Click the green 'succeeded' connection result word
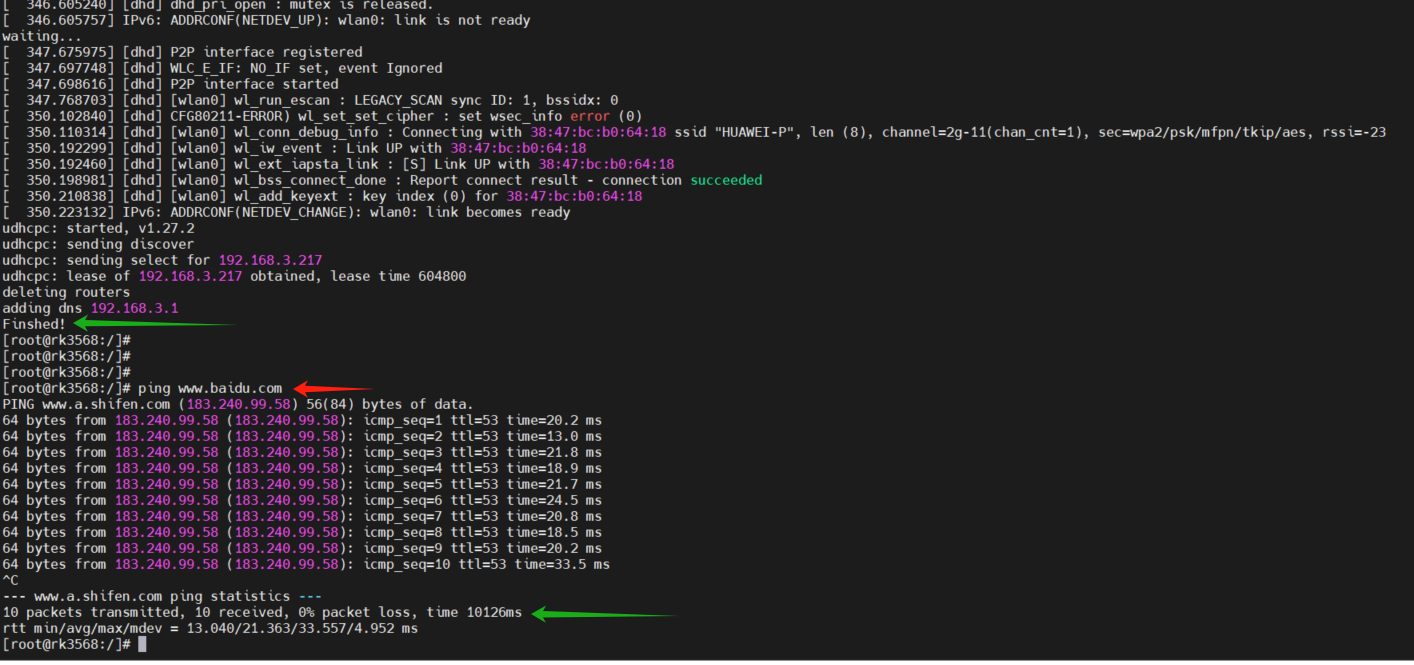This screenshot has width=1414, height=665. 726,180
